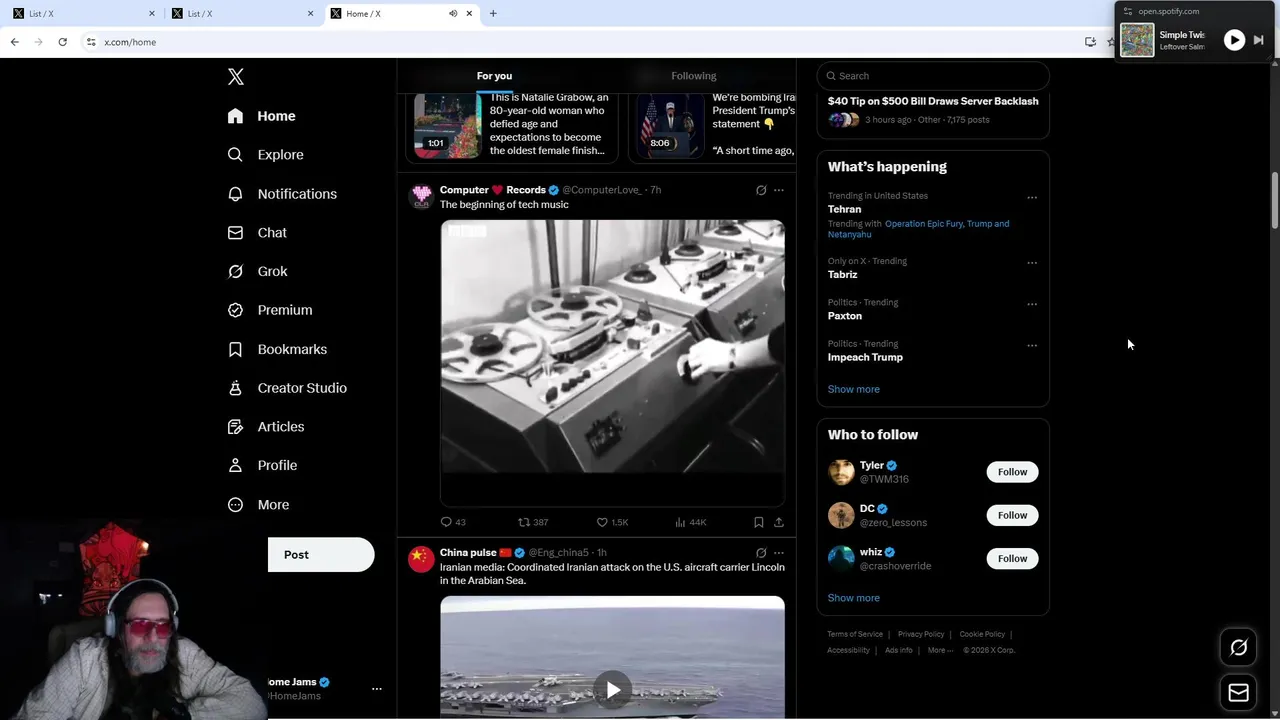Open Home in left navigation

coord(261,116)
